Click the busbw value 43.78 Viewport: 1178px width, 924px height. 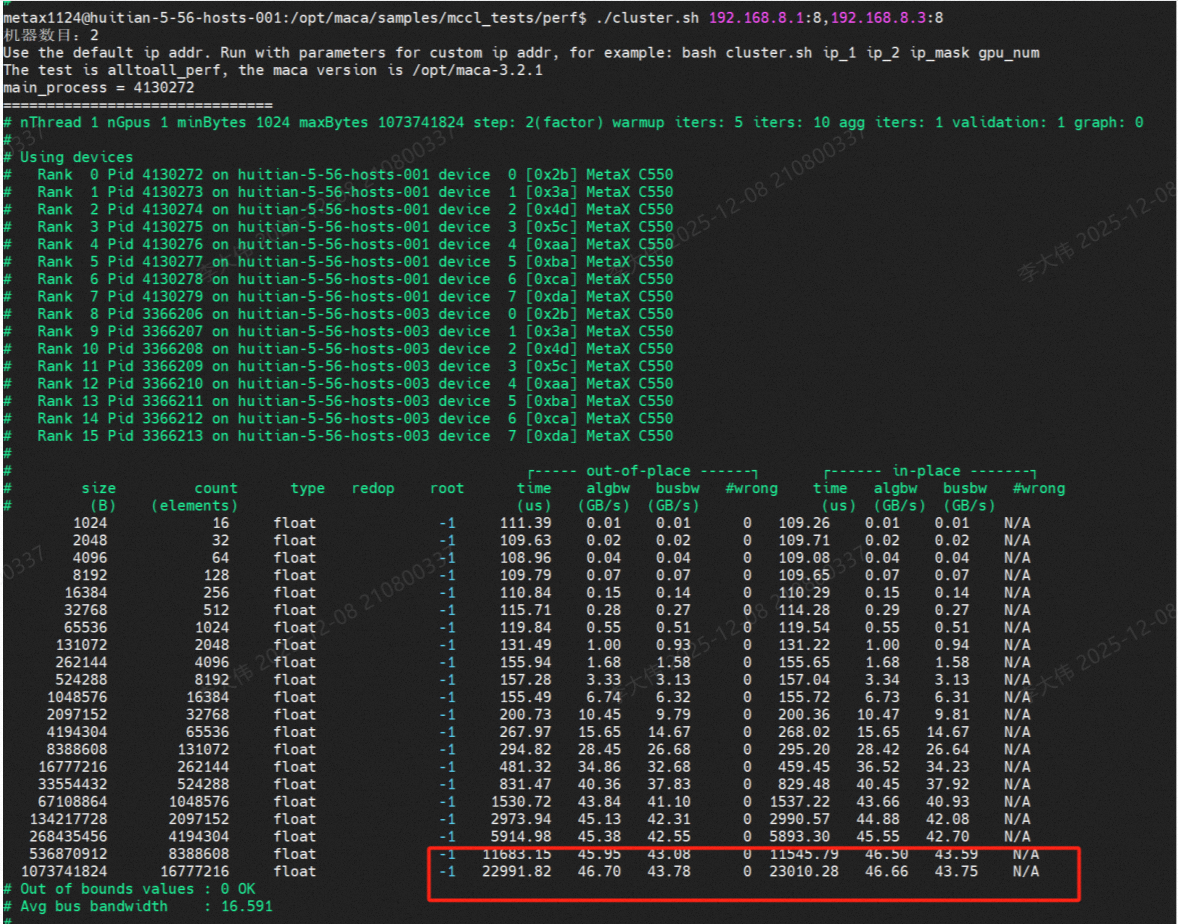coord(669,871)
